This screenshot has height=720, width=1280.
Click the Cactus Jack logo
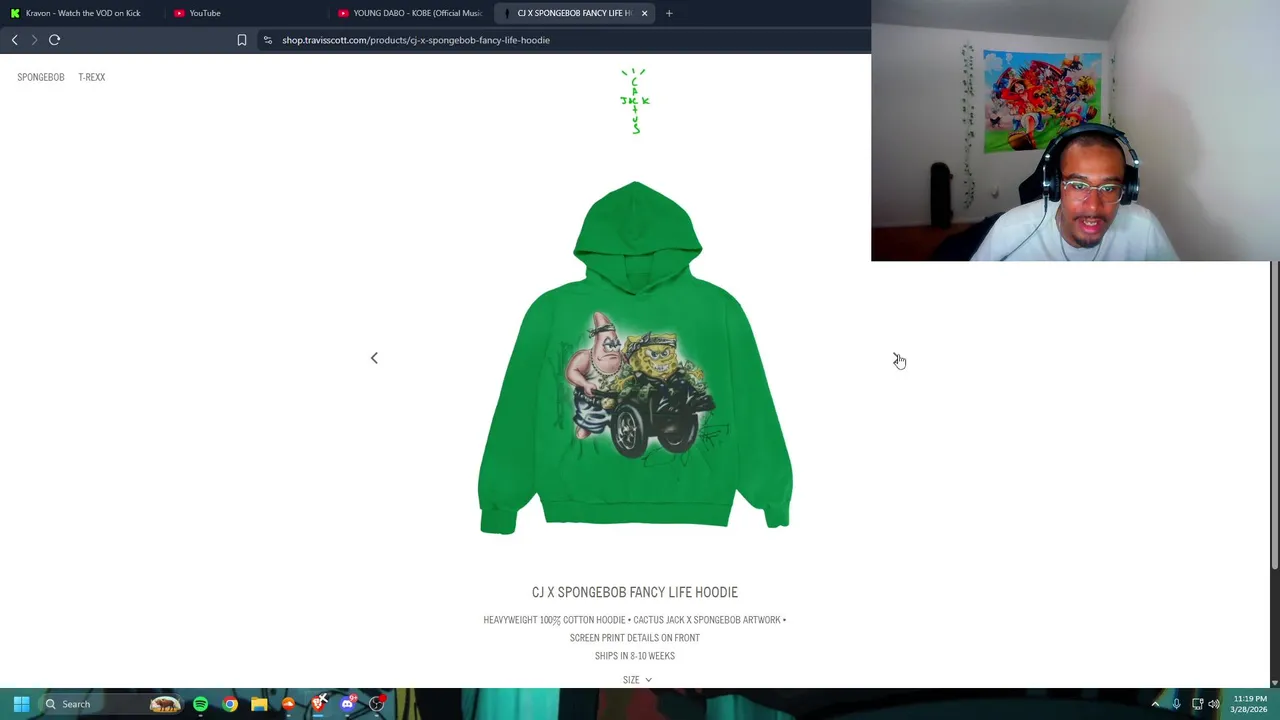coord(635,101)
